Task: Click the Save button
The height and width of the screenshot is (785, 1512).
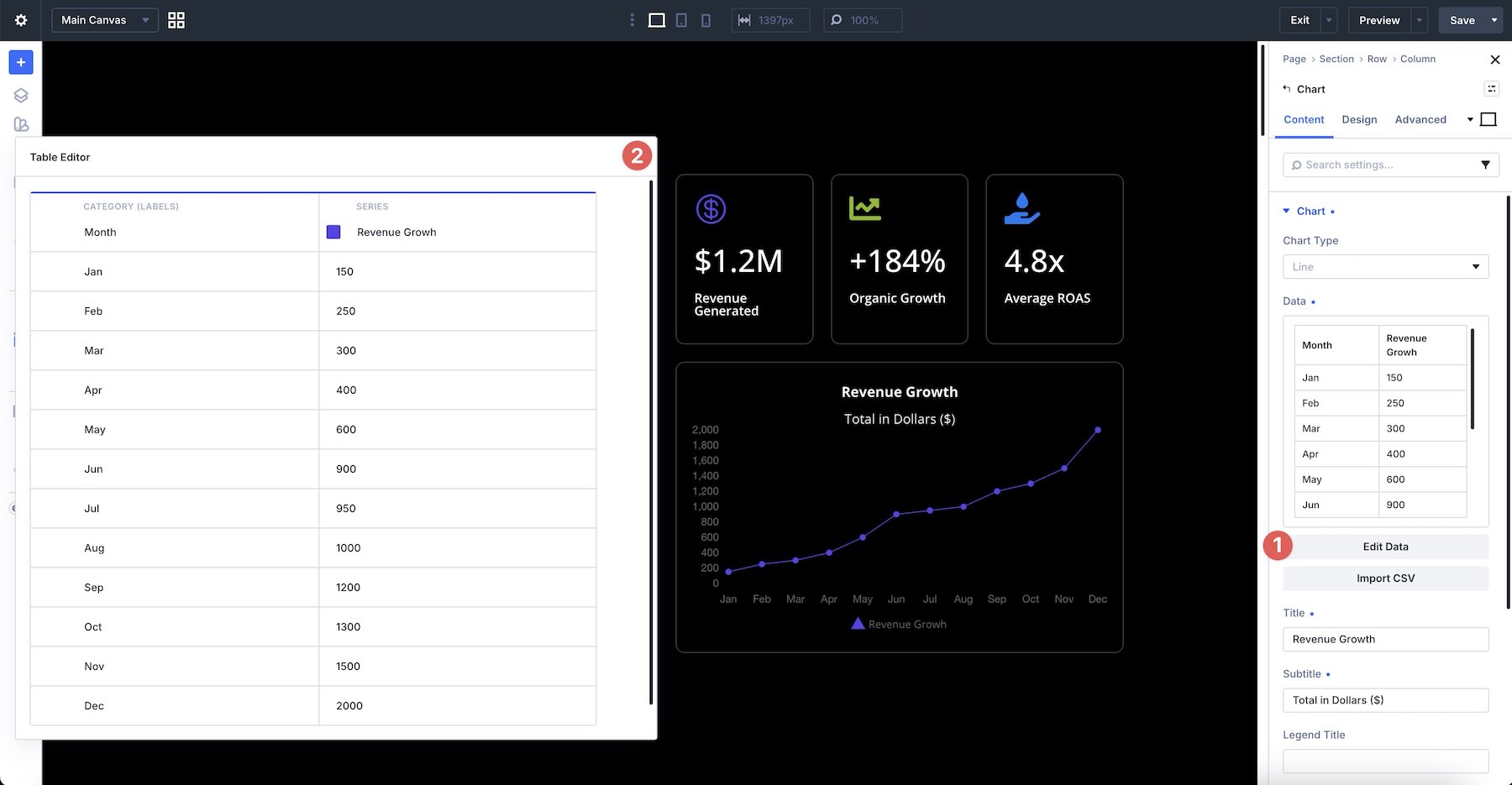Action: point(1462,20)
